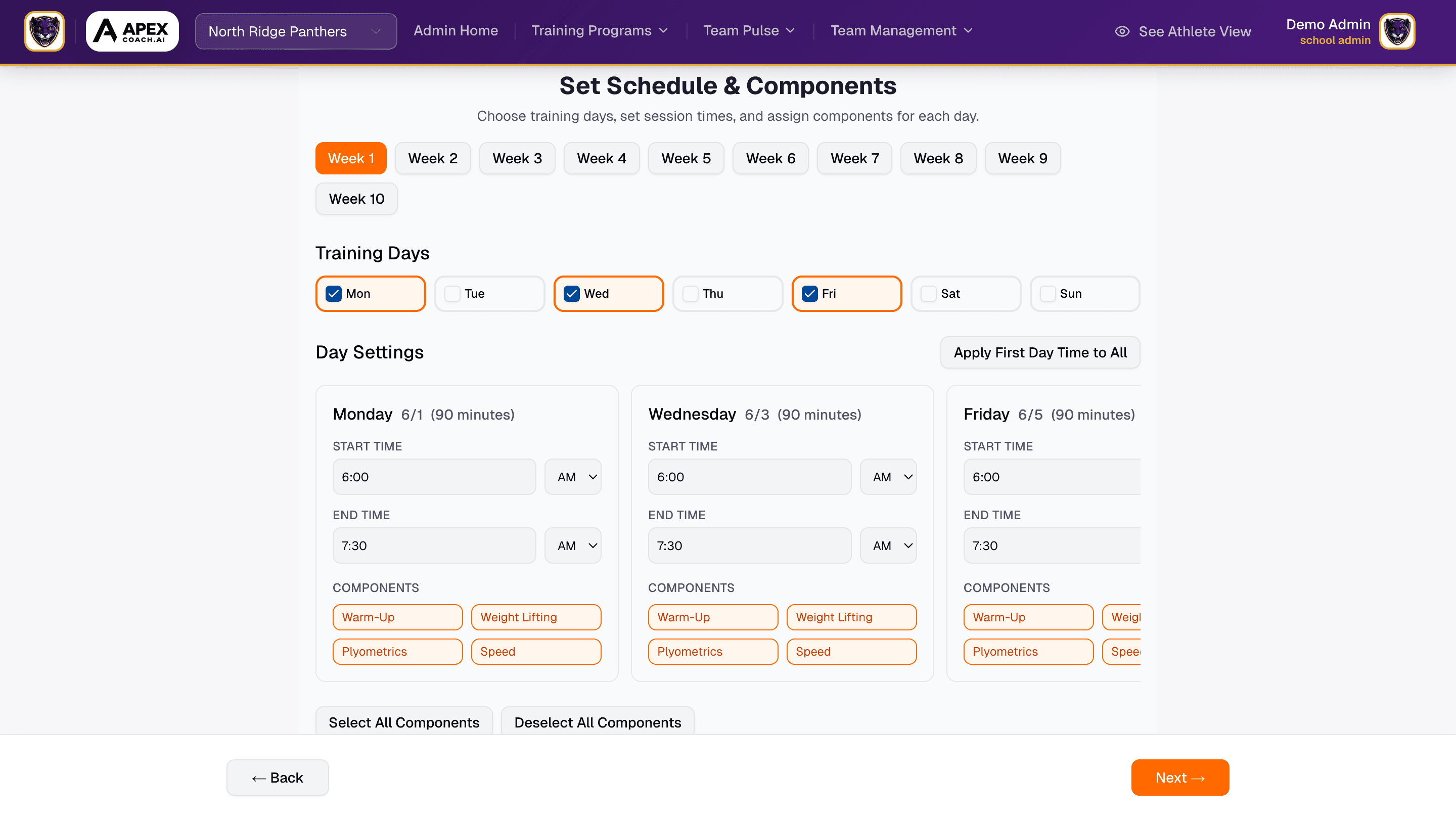Open Wednesday's end time AM/PM dropdown
This screenshot has width=1456, height=820.
(x=888, y=545)
